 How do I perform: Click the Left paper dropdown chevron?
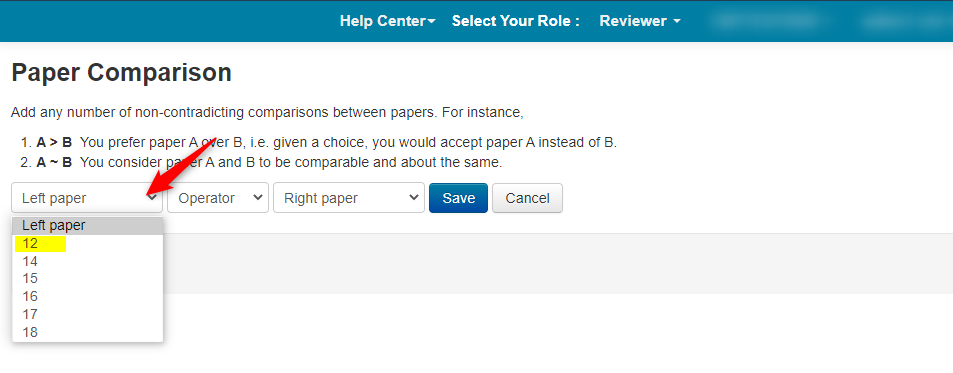pyautogui.click(x=153, y=198)
